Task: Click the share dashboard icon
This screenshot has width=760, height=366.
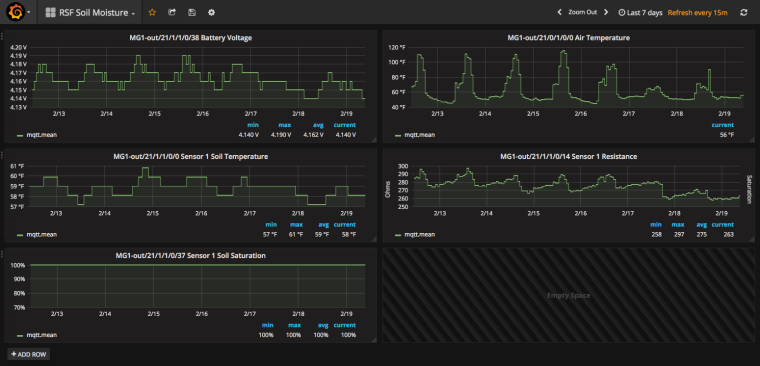Action: coord(172,13)
